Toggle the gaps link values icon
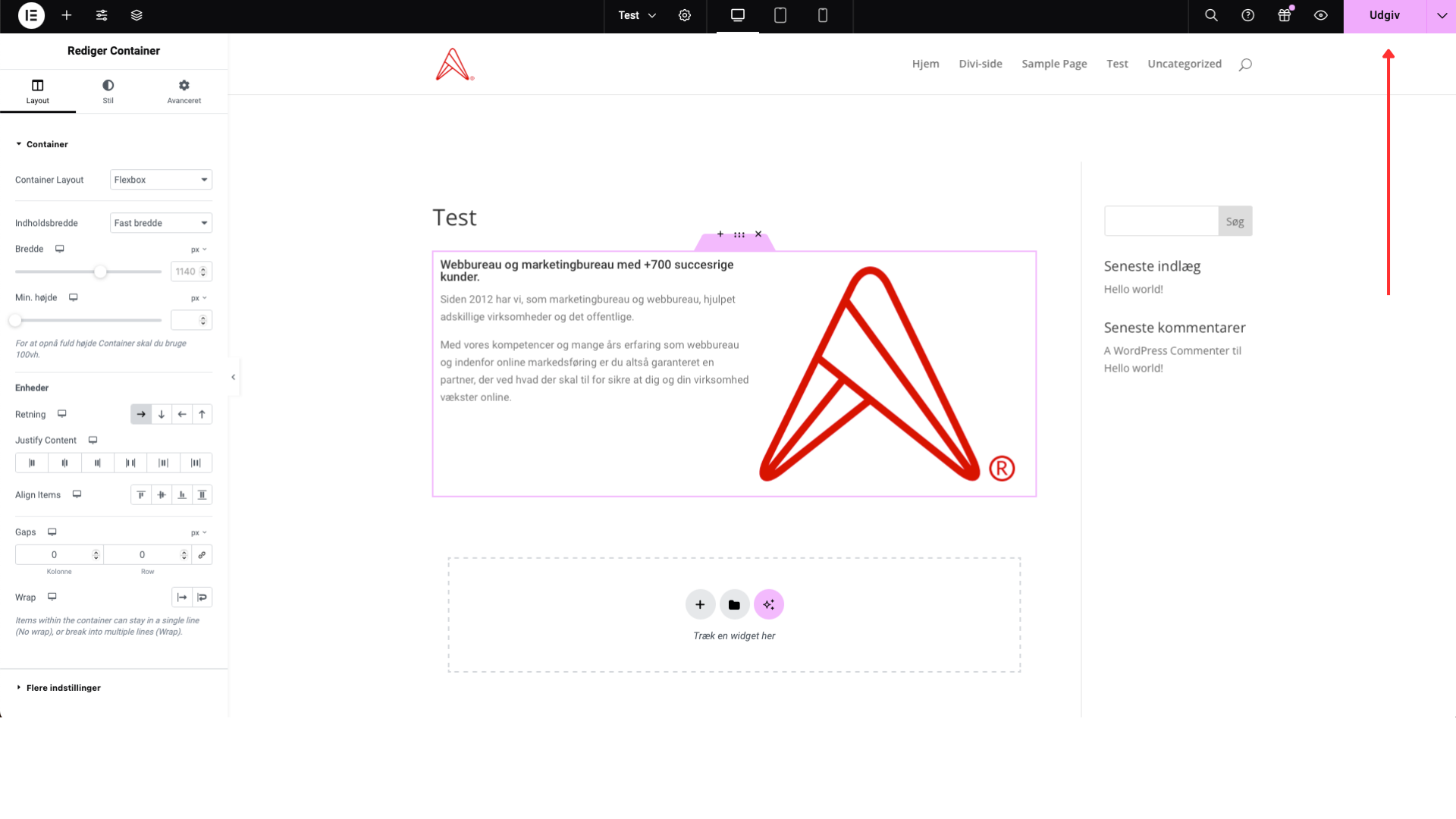1456x819 pixels. tap(202, 555)
